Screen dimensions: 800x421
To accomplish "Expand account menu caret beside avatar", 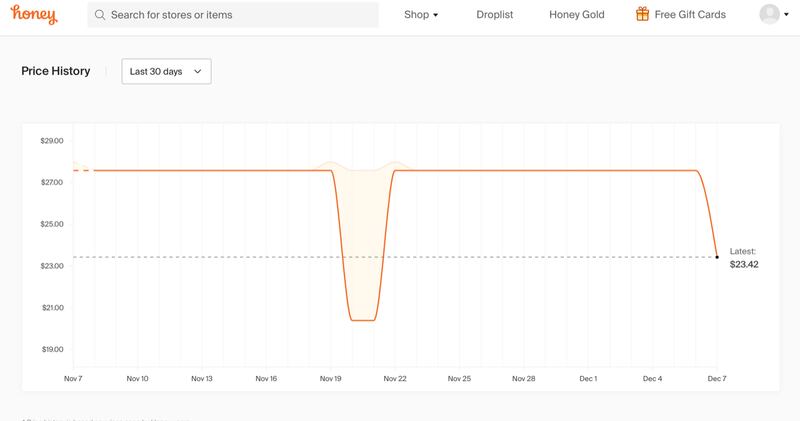I will coord(786,16).
